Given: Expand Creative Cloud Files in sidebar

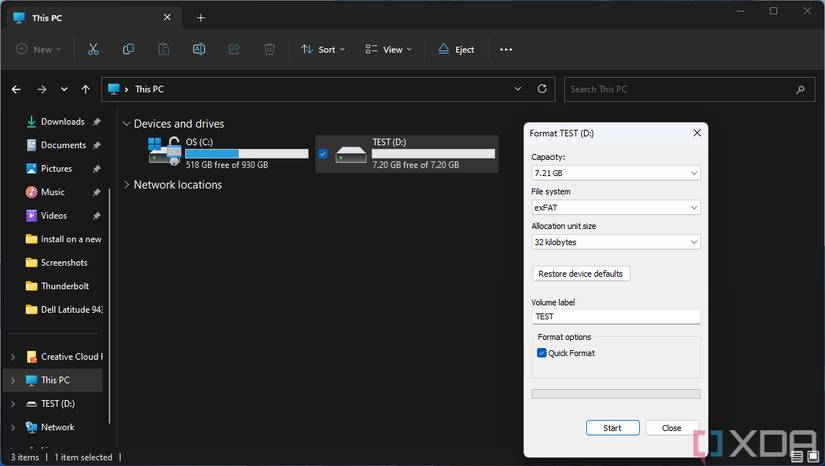Looking at the screenshot, I should point(13,357).
